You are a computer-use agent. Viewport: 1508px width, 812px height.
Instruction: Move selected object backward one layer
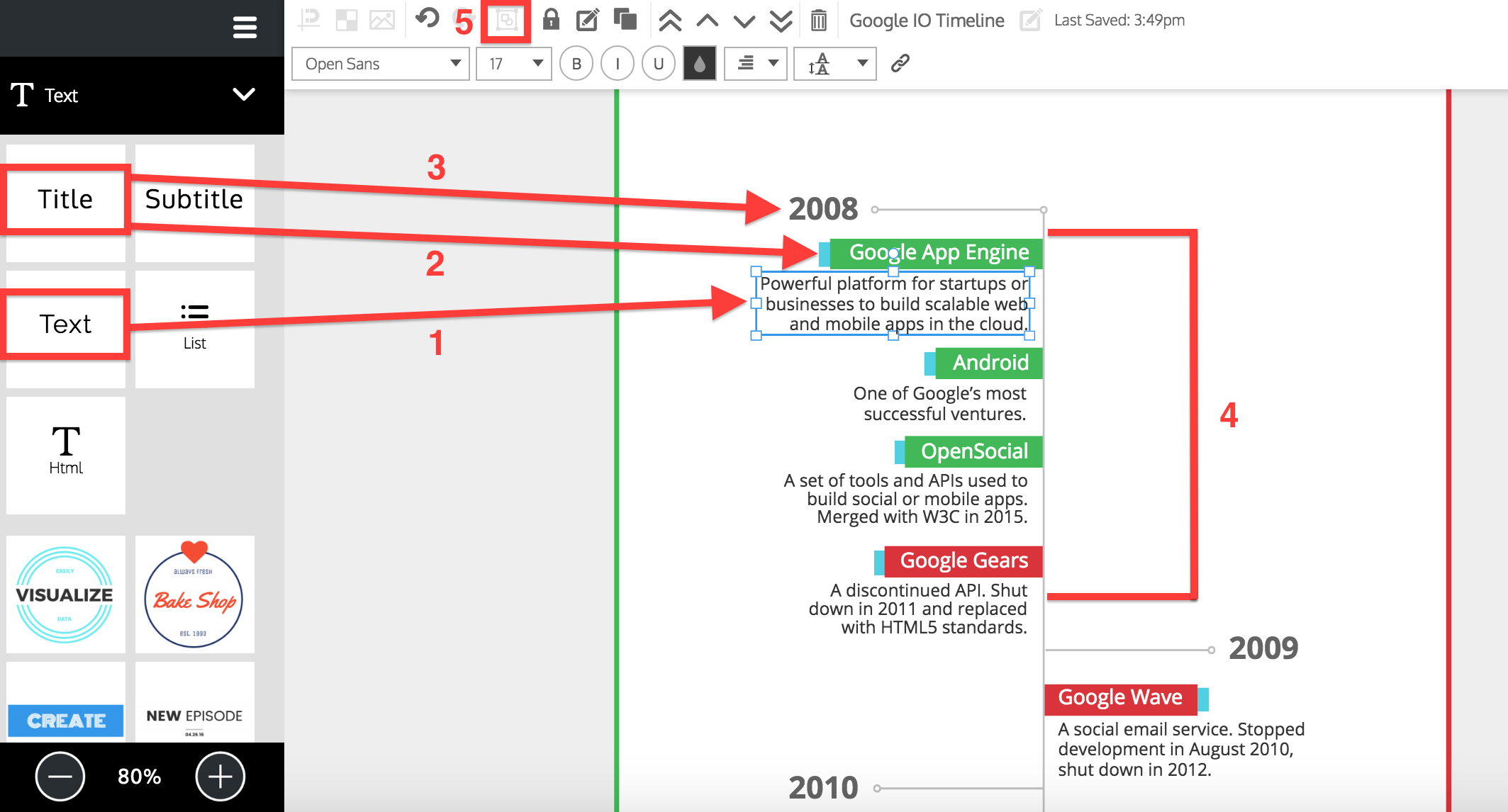(x=744, y=21)
